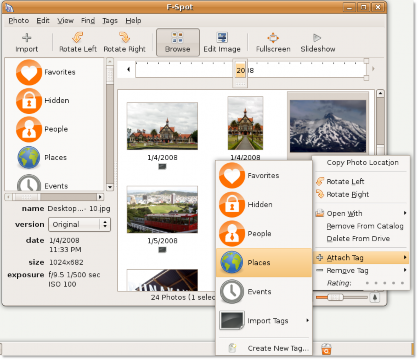Enter Fullscreen view from toolbar
418x360 pixels.
point(273,42)
